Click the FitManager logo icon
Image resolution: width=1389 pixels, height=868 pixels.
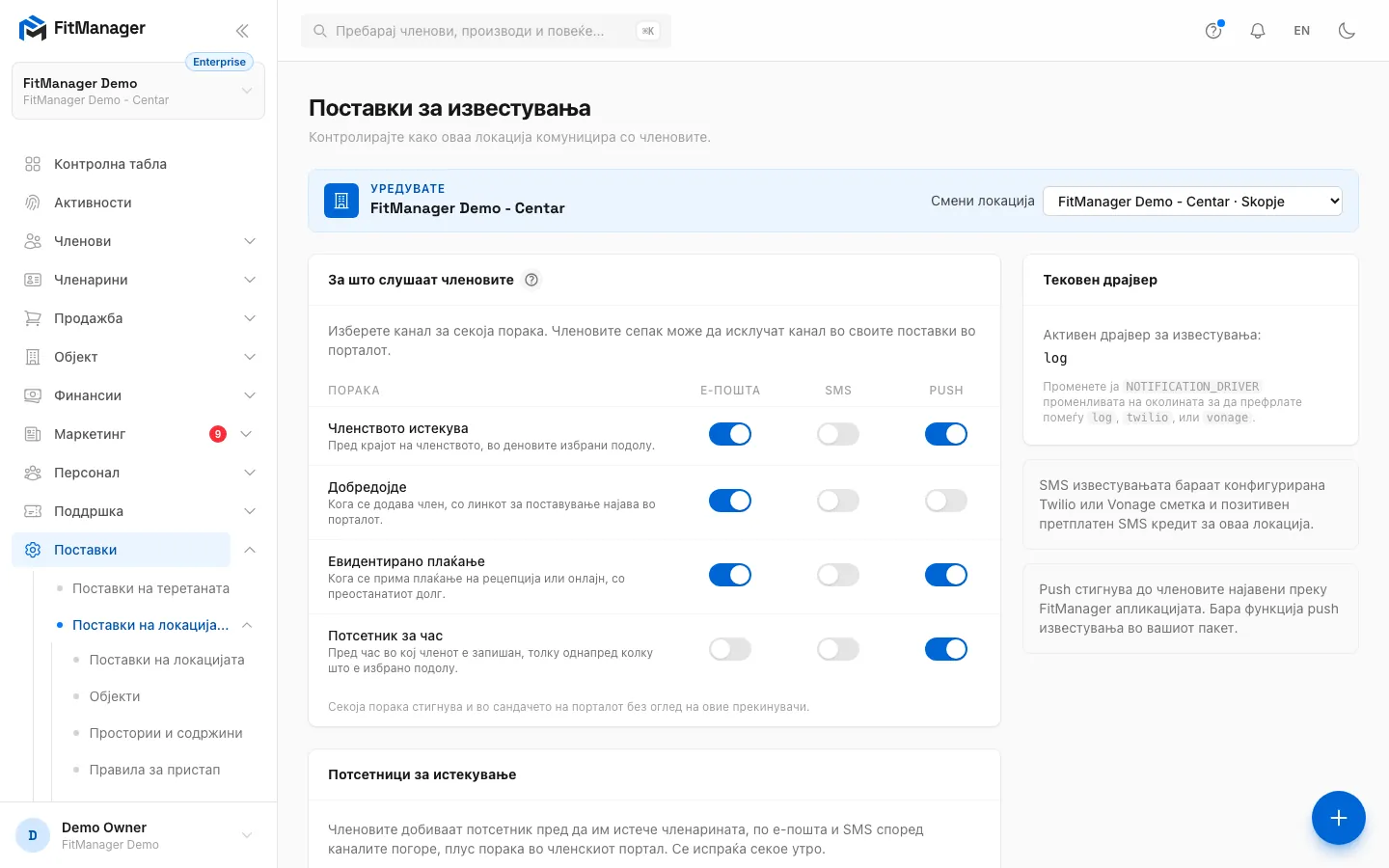pyautogui.click(x=33, y=29)
